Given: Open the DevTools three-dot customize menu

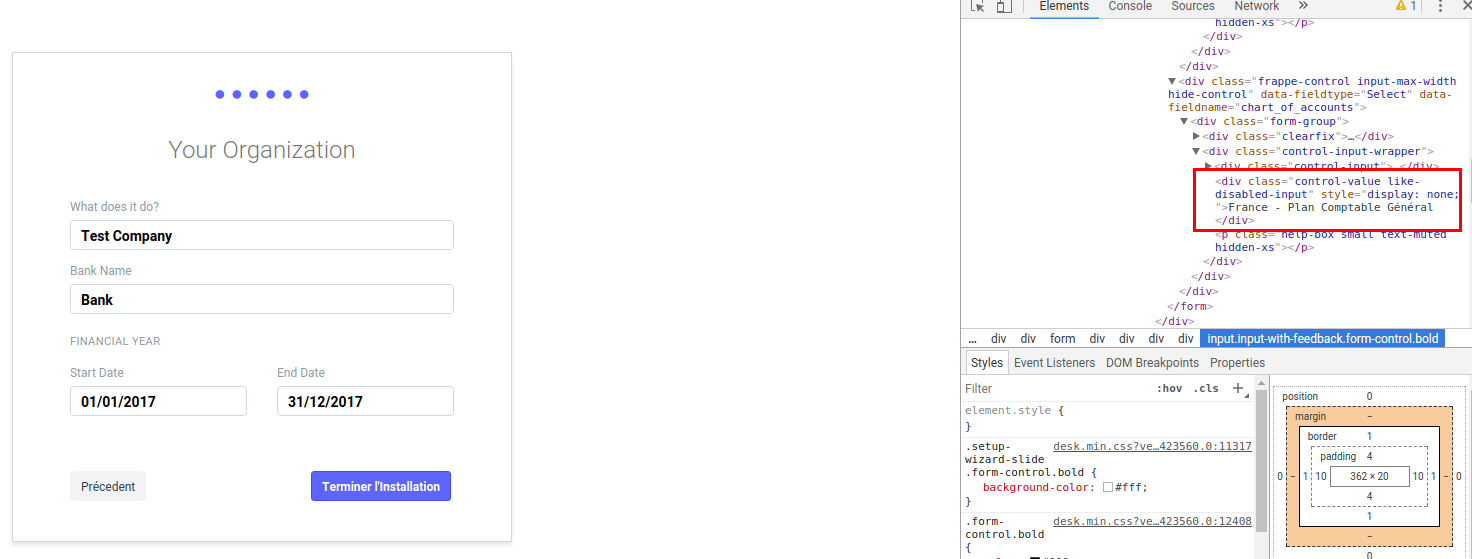Looking at the screenshot, I should 1440,6.
